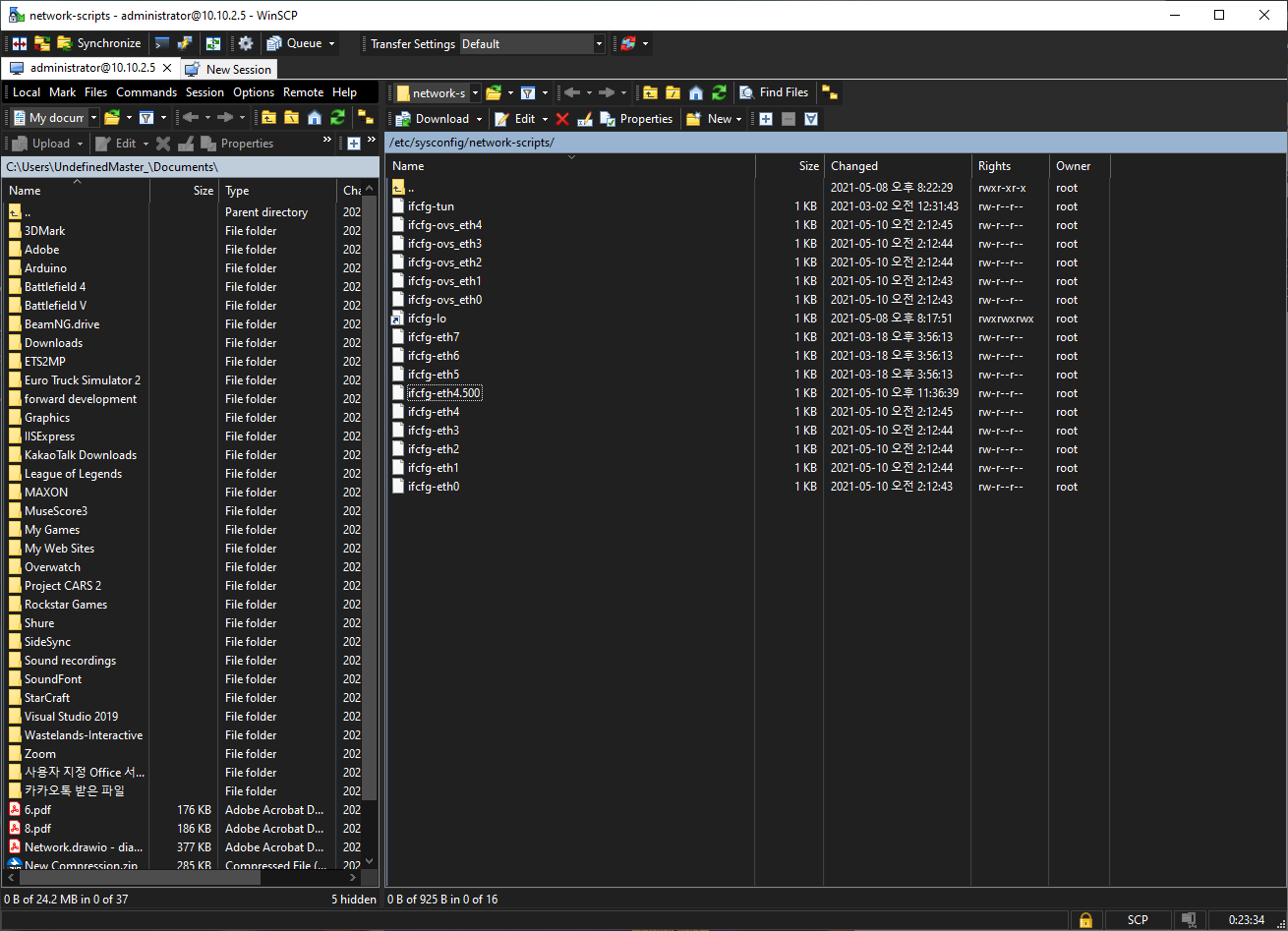Expand the remote network-s directory dropdown
This screenshot has height=931, width=1288.
pyautogui.click(x=476, y=93)
